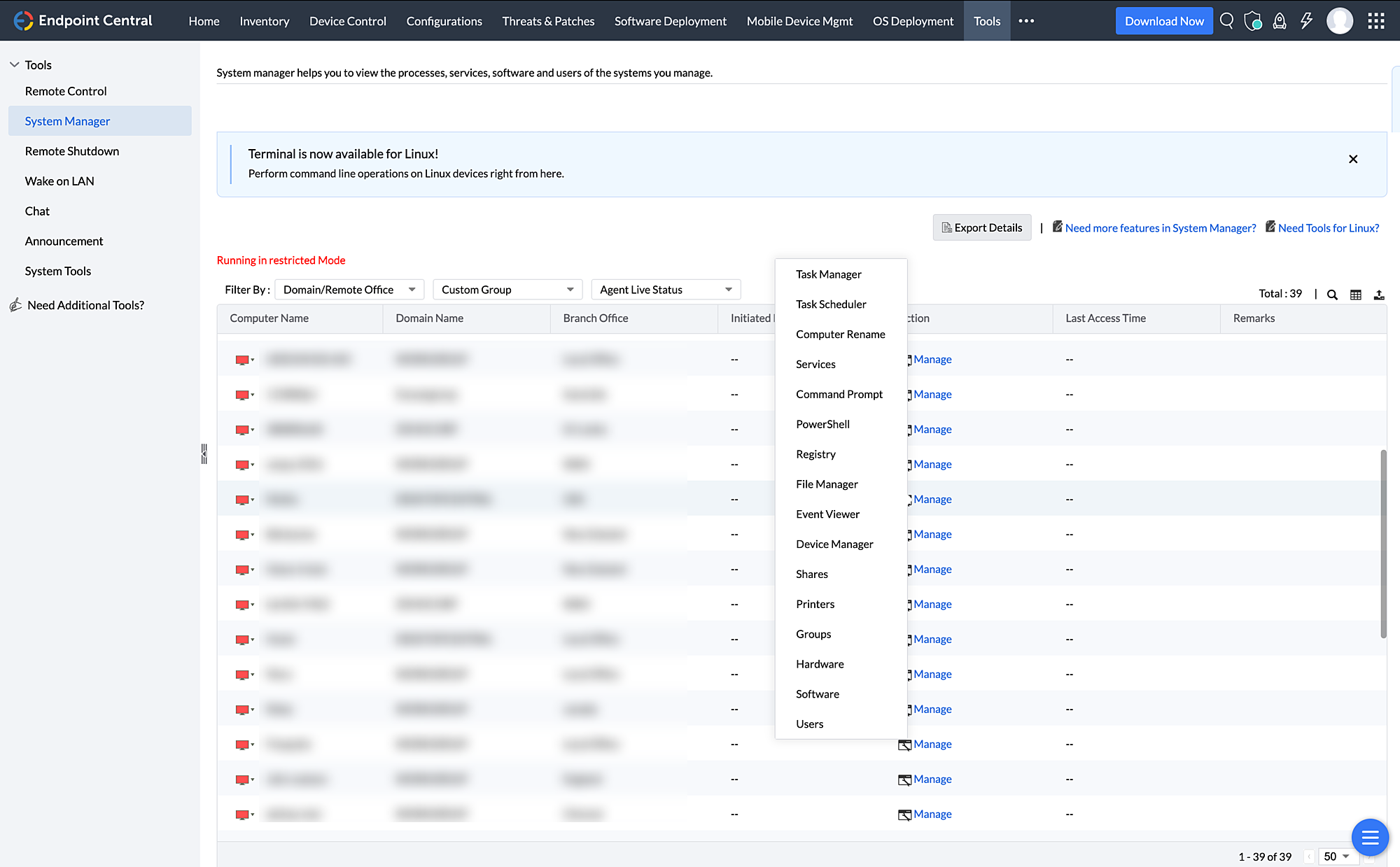Select the Wake on LAN tool
The image size is (1400, 867).
(x=59, y=181)
